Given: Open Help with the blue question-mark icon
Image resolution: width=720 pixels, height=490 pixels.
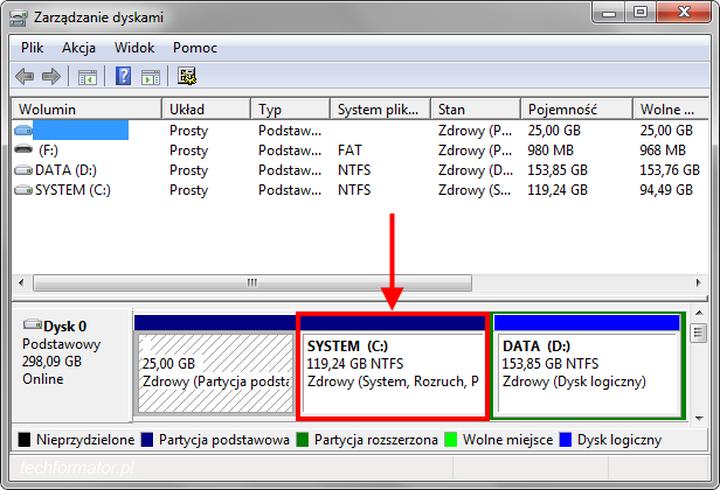Looking at the screenshot, I should click(x=123, y=76).
